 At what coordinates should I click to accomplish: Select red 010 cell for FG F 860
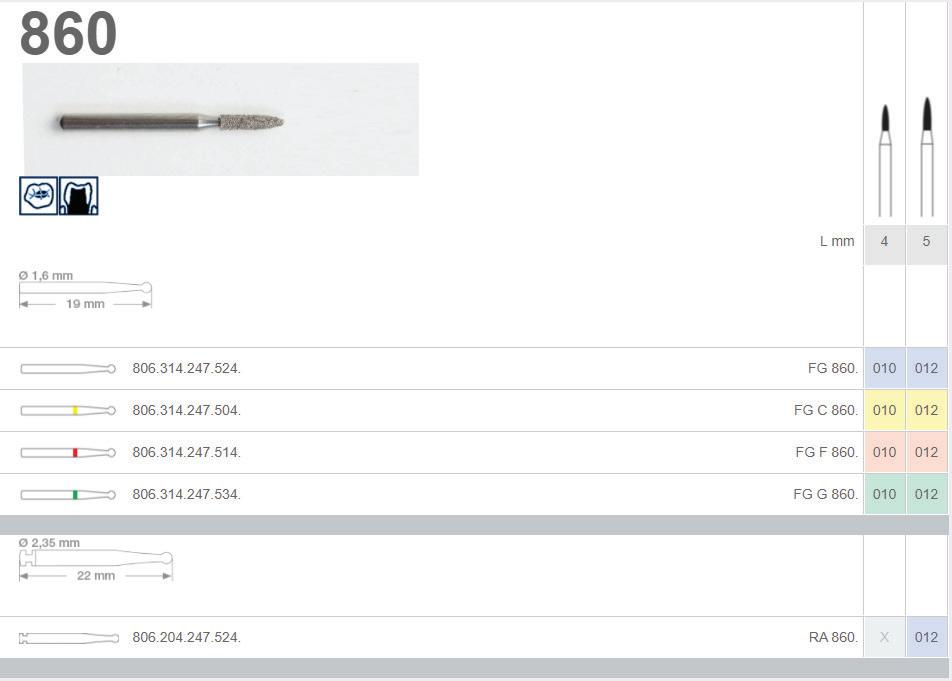(885, 452)
